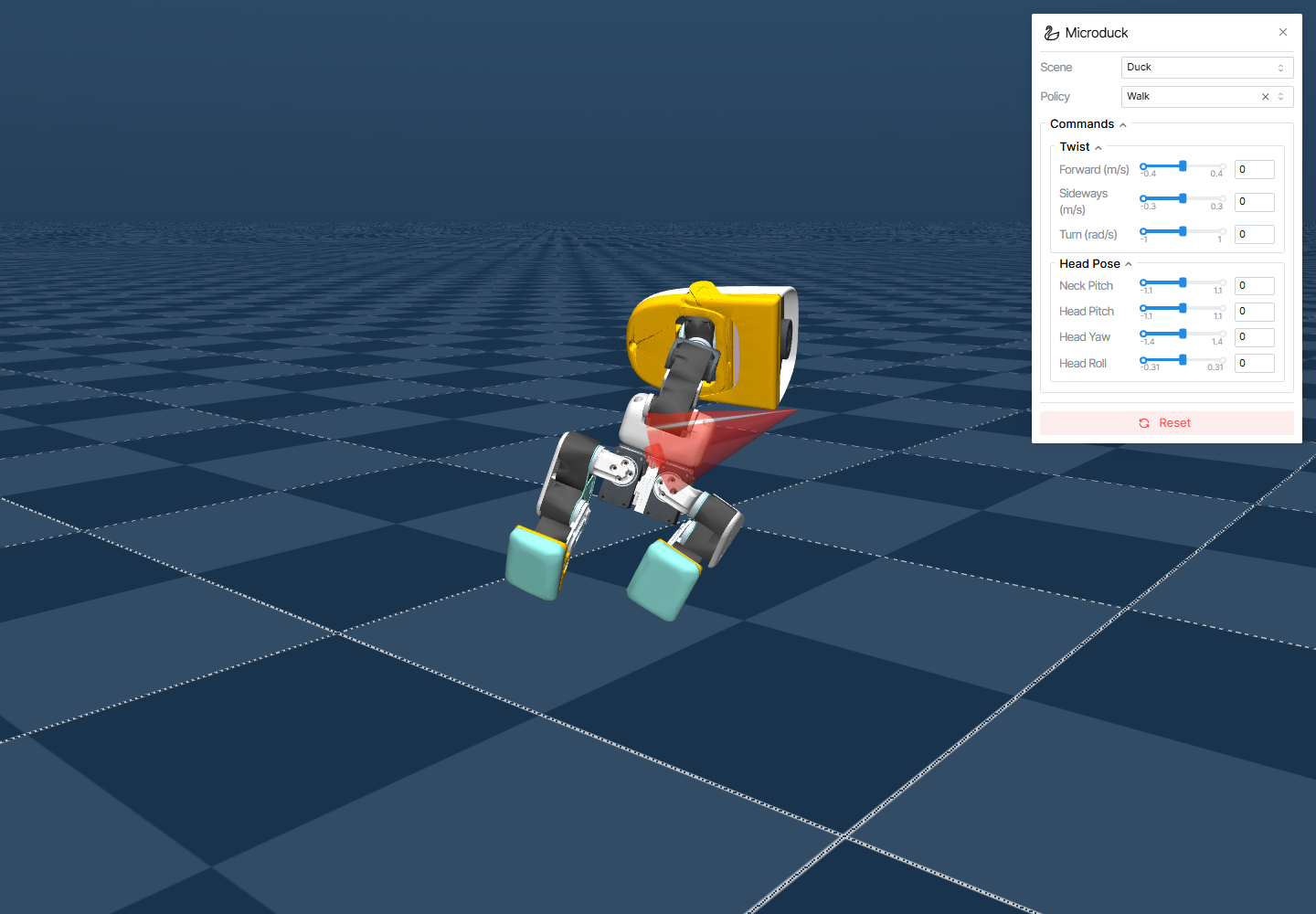
Task: Close the Microduck panel
Action: [x=1283, y=32]
